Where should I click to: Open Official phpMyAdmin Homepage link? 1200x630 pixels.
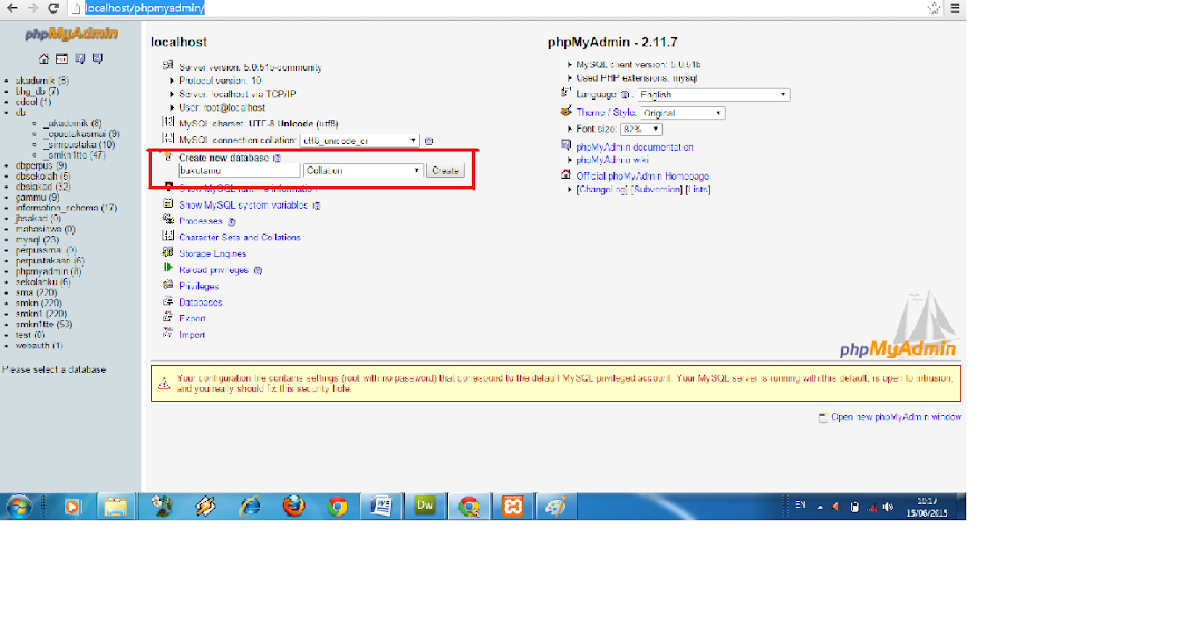pyautogui.click(x=643, y=176)
